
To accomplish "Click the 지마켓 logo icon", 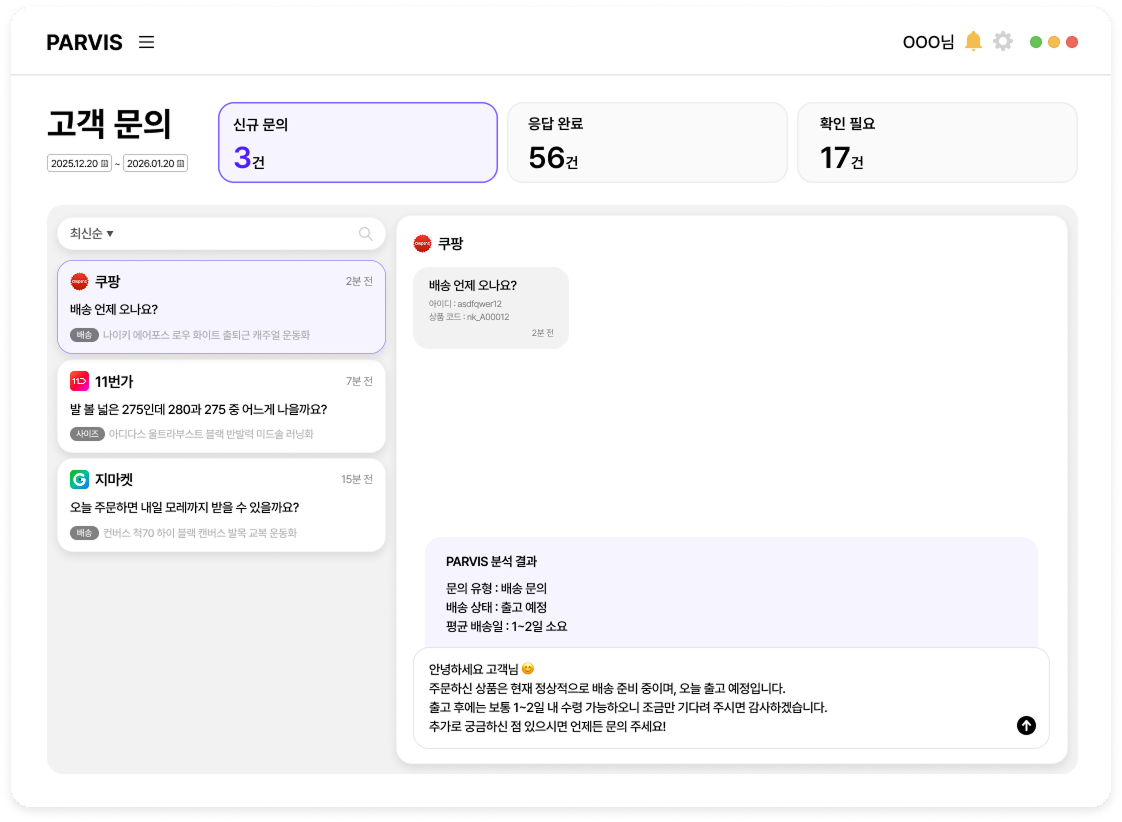I will [x=79, y=479].
